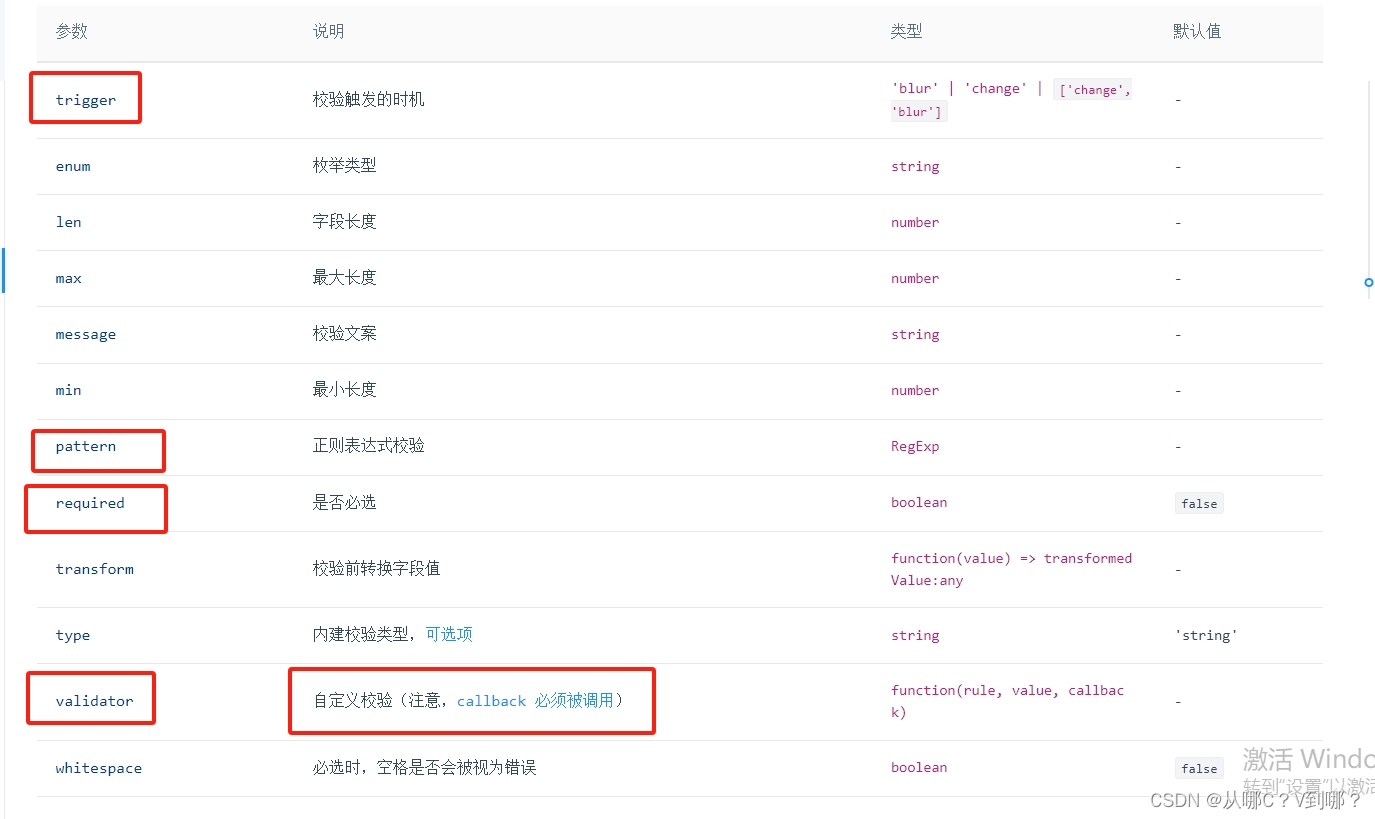Click the 'change' type value in trigger row
The height and width of the screenshot is (819, 1375).
coord(996,88)
